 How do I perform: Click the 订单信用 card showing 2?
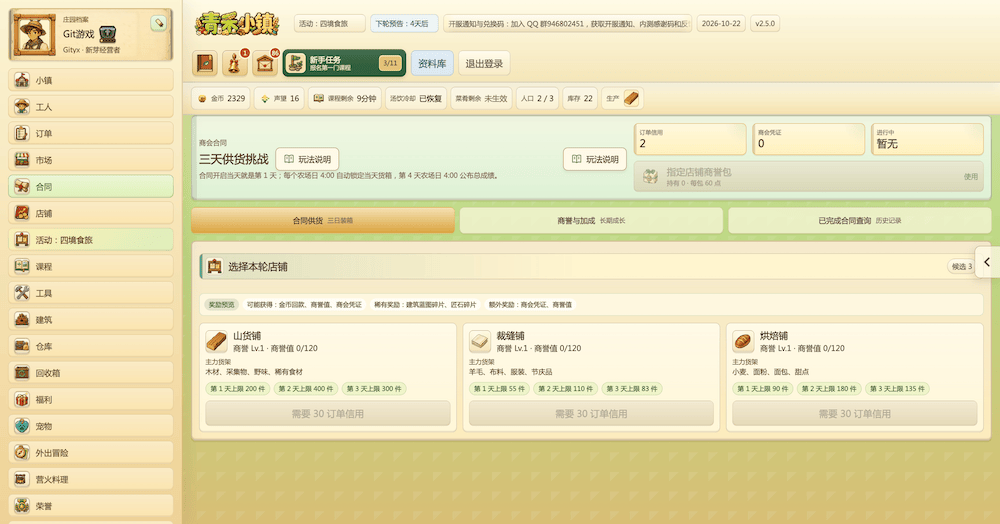[x=690, y=139]
